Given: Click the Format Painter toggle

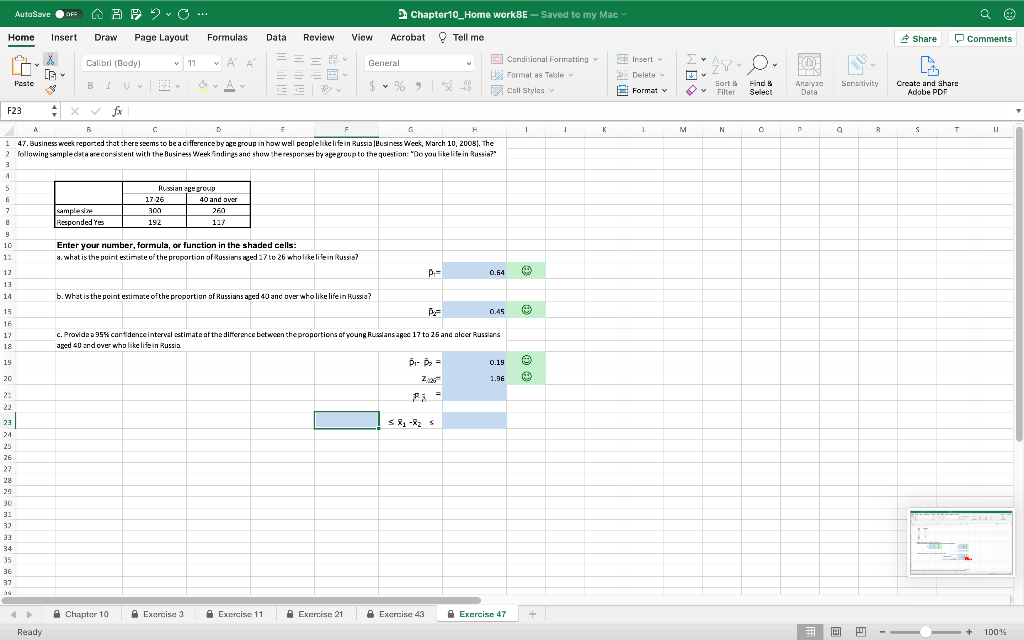Looking at the screenshot, I should click(50, 89).
